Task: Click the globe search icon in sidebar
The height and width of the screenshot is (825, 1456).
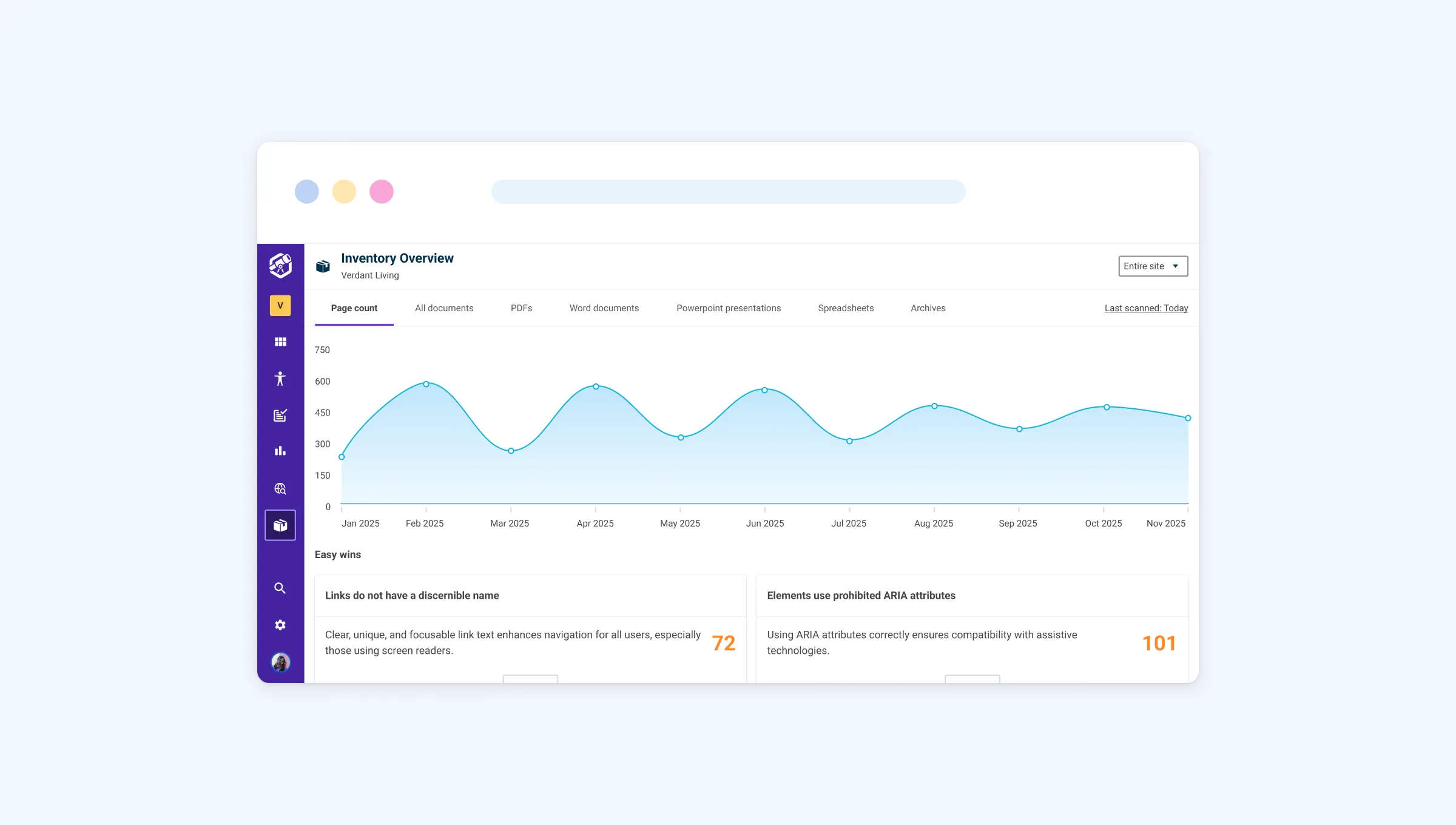Action: tap(280, 489)
